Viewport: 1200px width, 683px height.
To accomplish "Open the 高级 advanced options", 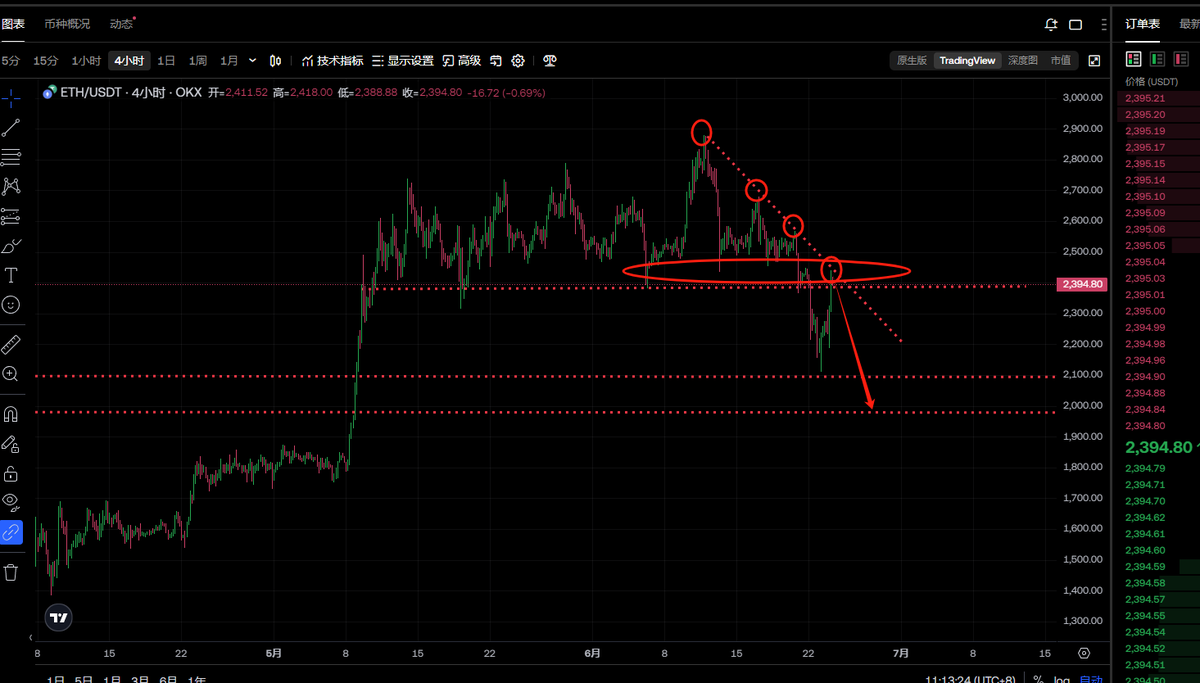I will tap(461, 61).
